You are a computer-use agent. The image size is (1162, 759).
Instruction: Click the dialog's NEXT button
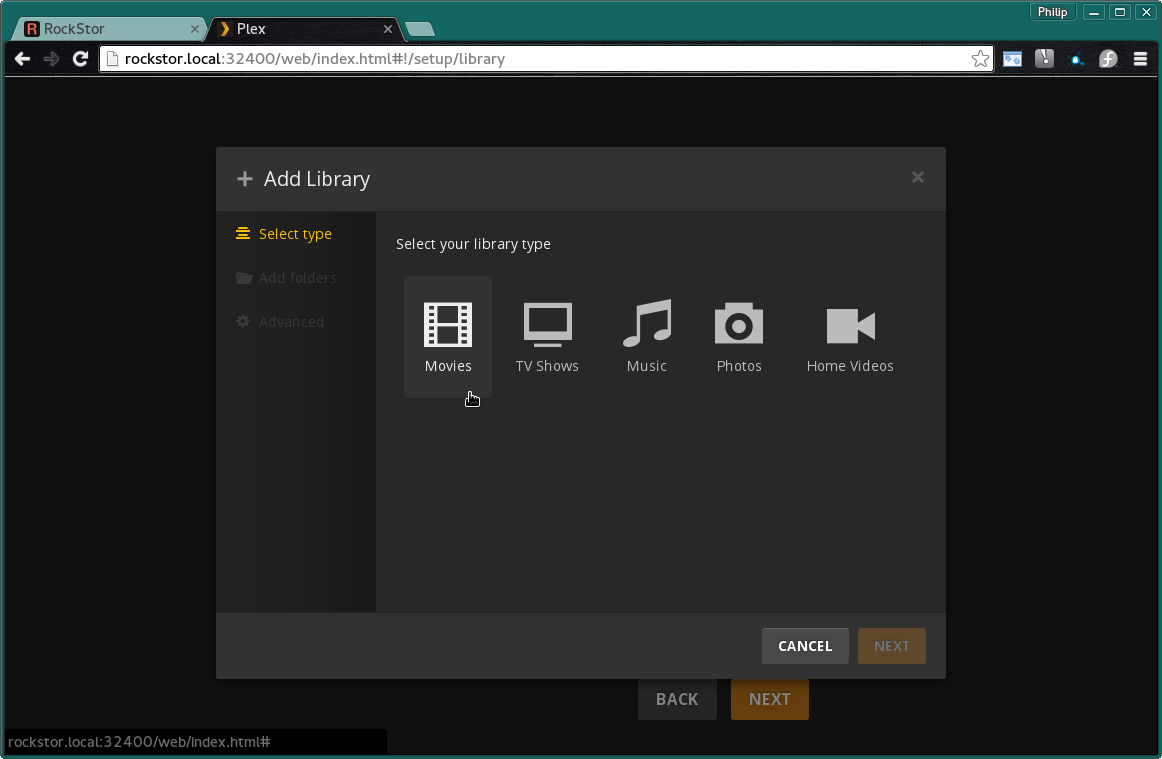pyautogui.click(x=892, y=646)
